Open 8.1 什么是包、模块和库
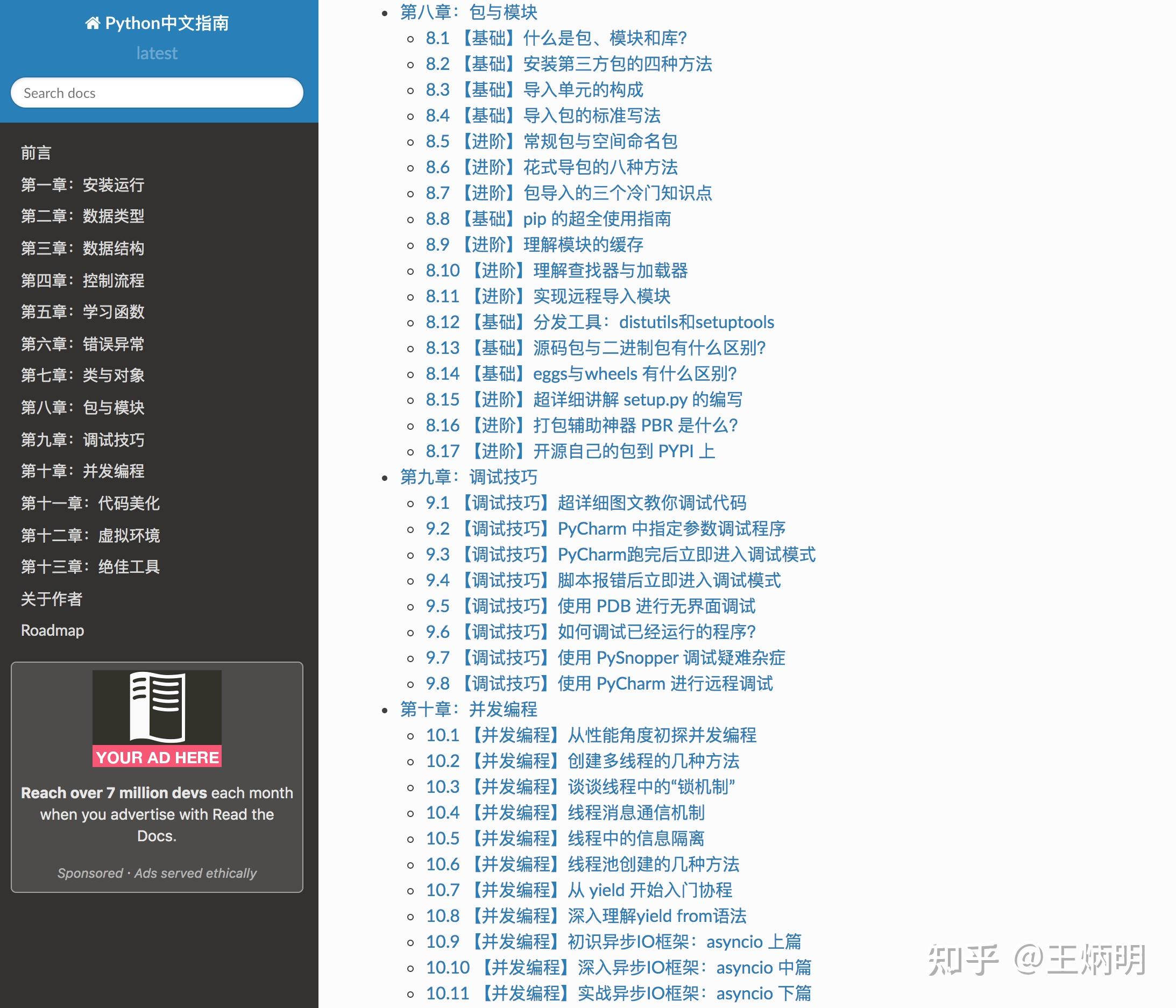The image size is (1176, 1008). pos(556,38)
